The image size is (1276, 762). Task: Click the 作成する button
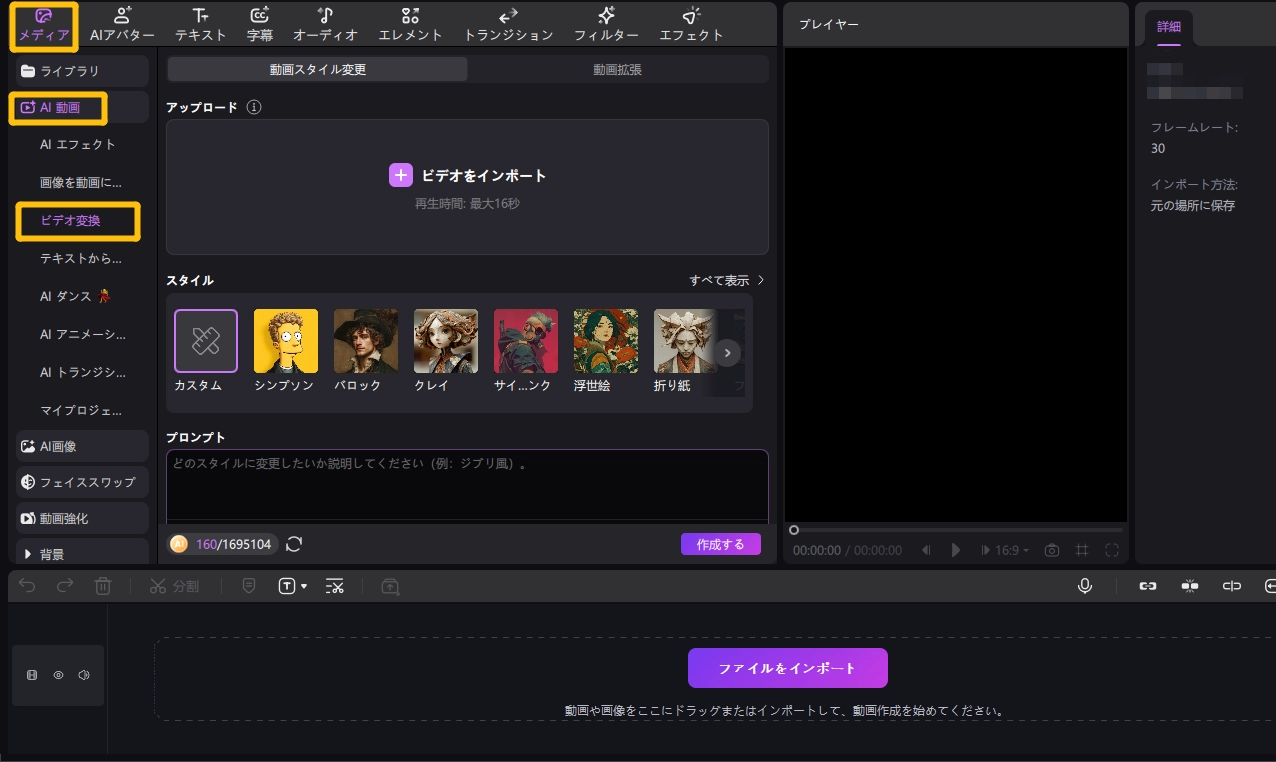pyautogui.click(x=720, y=543)
